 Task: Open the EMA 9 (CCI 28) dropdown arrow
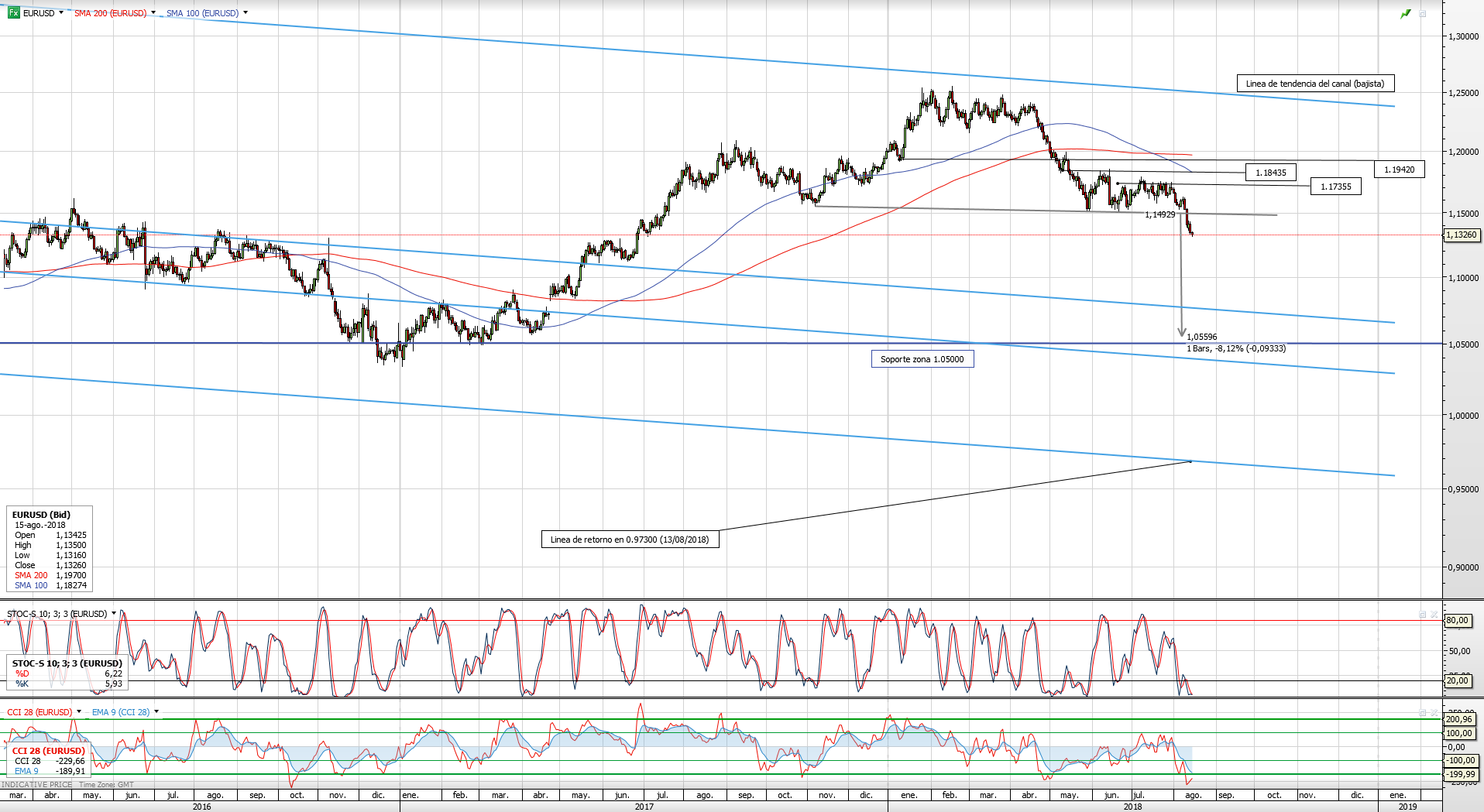click(x=156, y=711)
